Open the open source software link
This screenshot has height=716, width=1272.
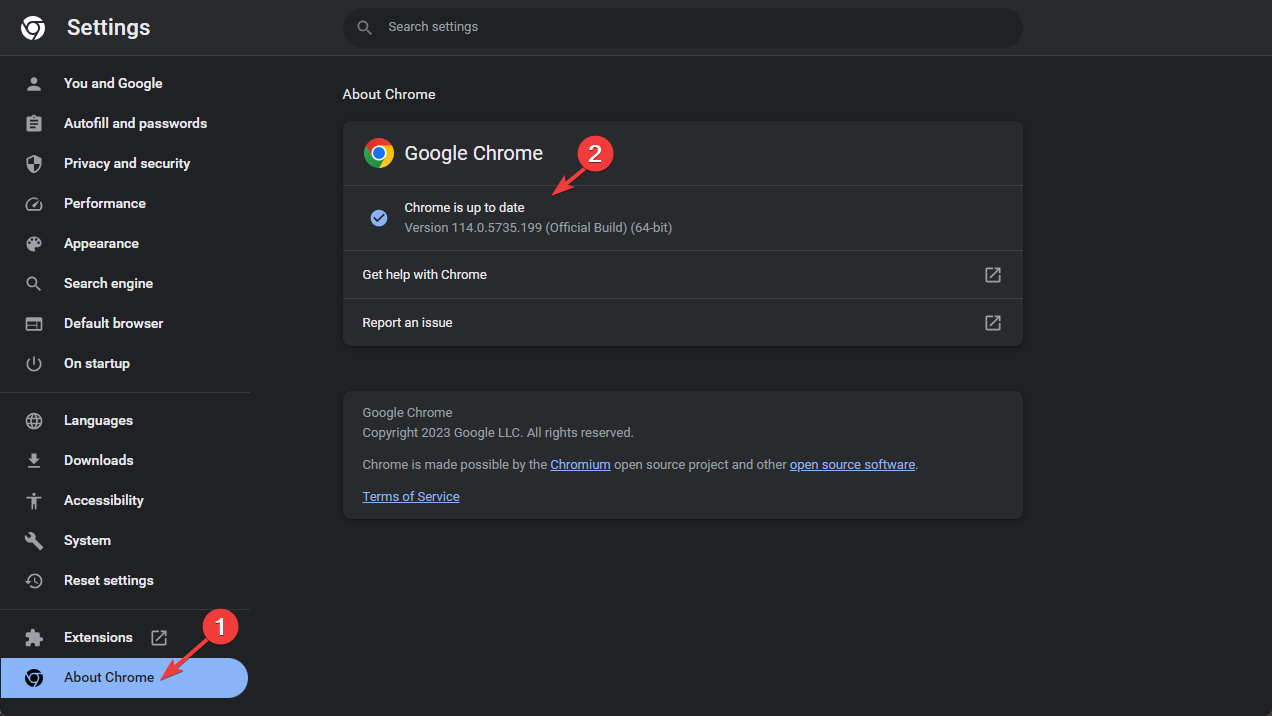tap(852, 464)
